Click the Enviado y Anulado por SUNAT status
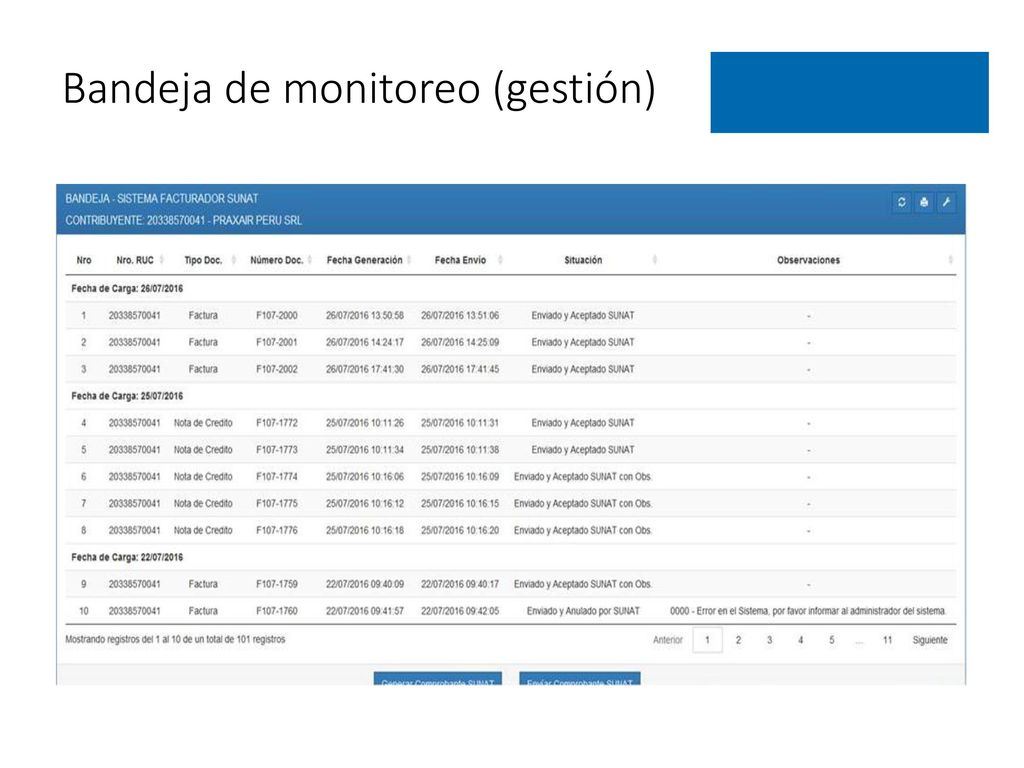The height and width of the screenshot is (768, 1024). pyautogui.click(x=583, y=611)
